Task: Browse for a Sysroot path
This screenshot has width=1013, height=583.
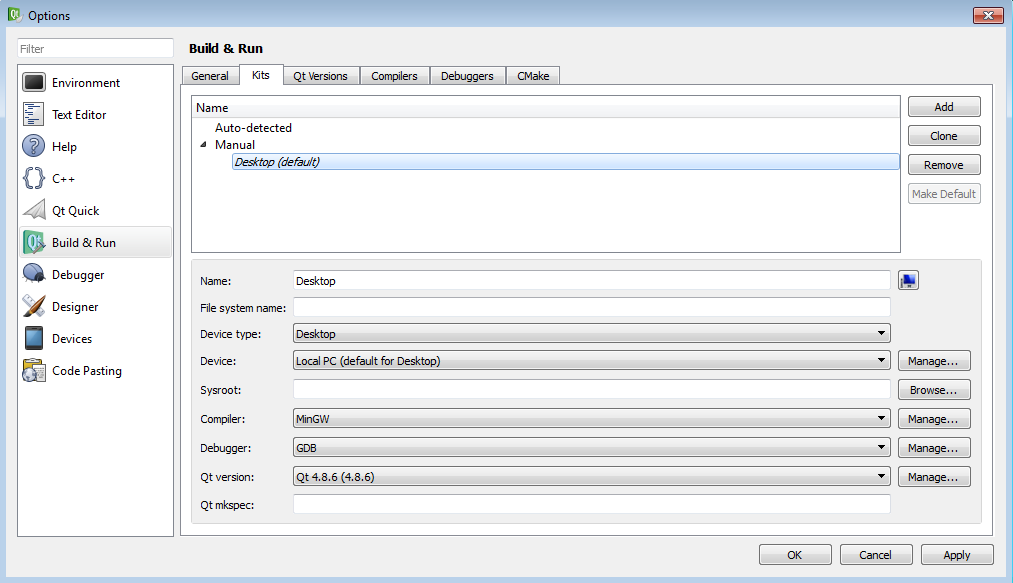Action: click(x=934, y=390)
